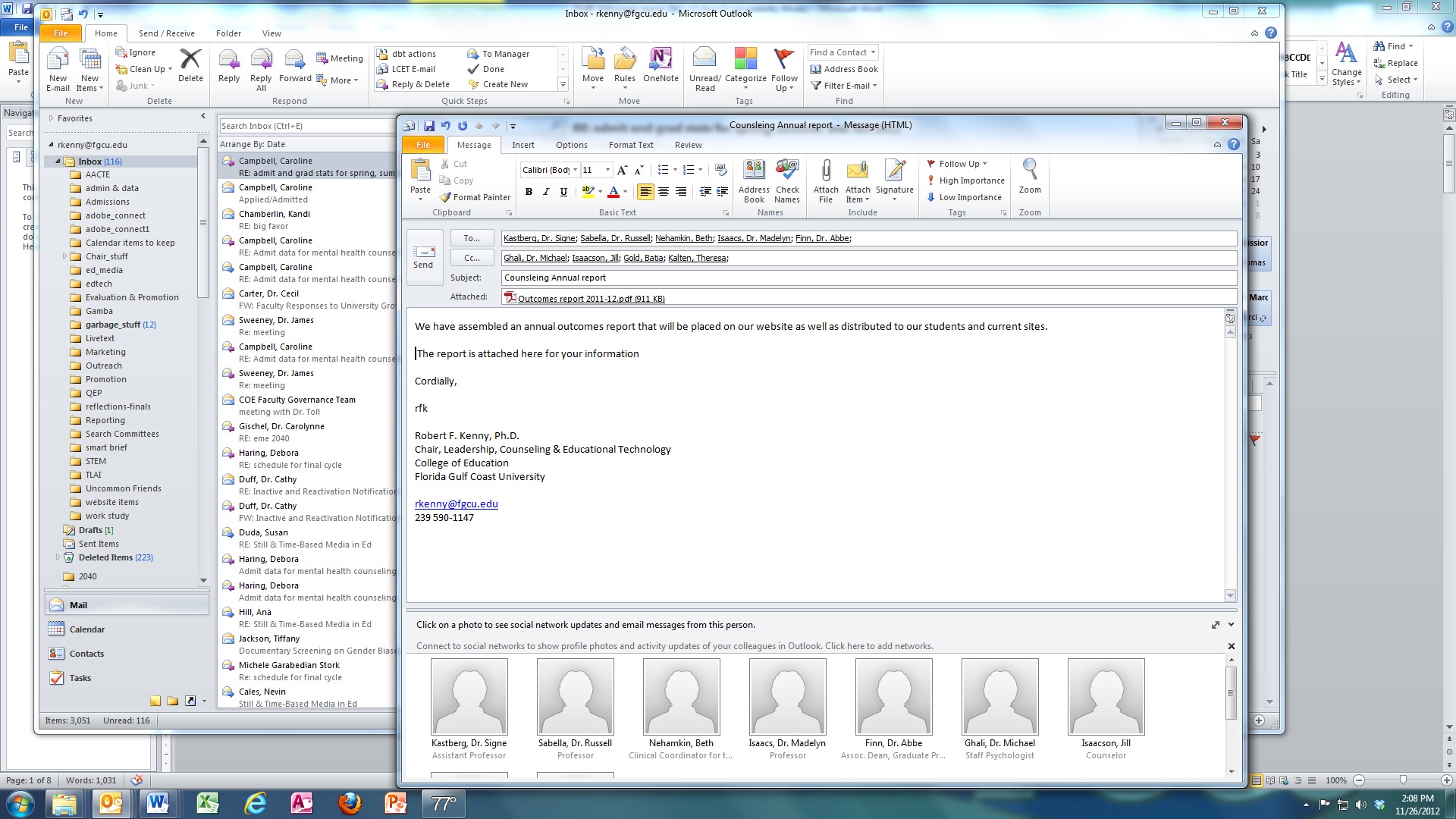Screen dimensions: 1456x819
Task: Click Forward icon in Outlook ribbon
Action: click(x=295, y=67)
